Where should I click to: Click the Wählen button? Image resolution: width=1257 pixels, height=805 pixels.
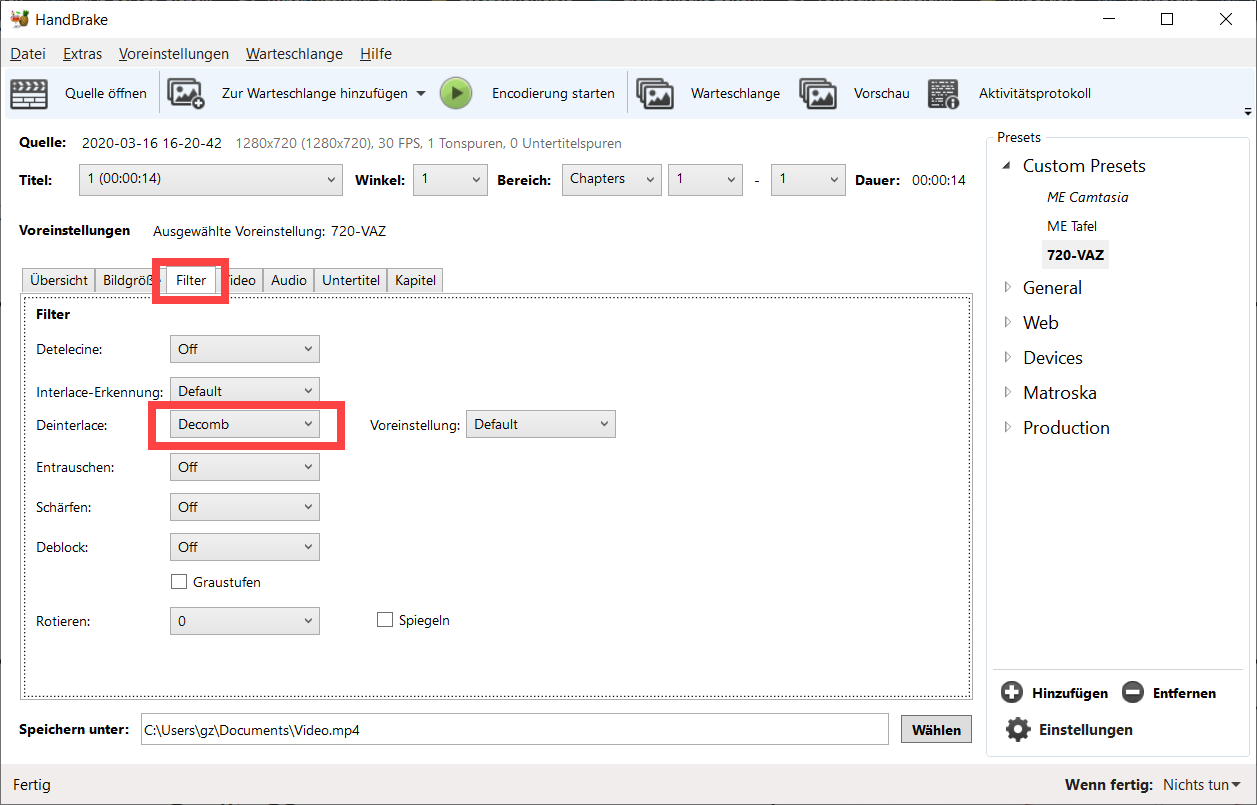pos(936,730)
